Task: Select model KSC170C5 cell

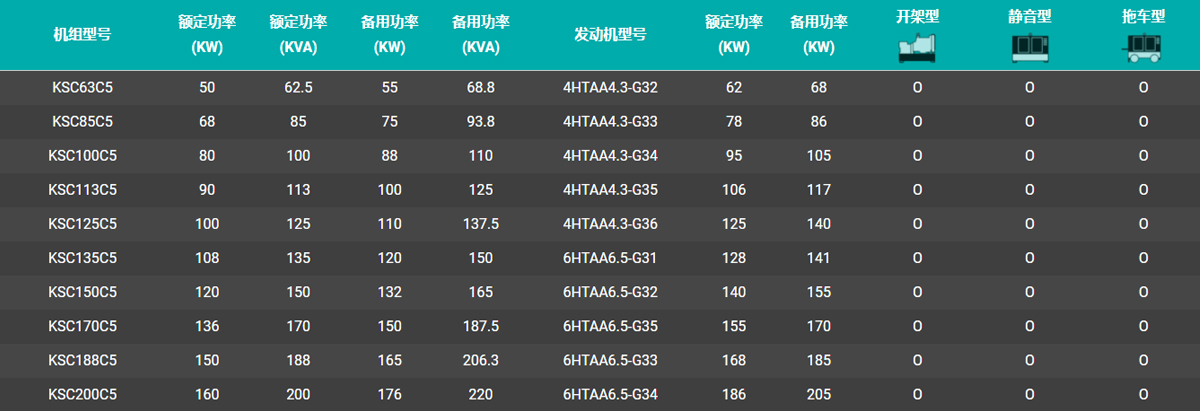Action: [x=82, y=326]
